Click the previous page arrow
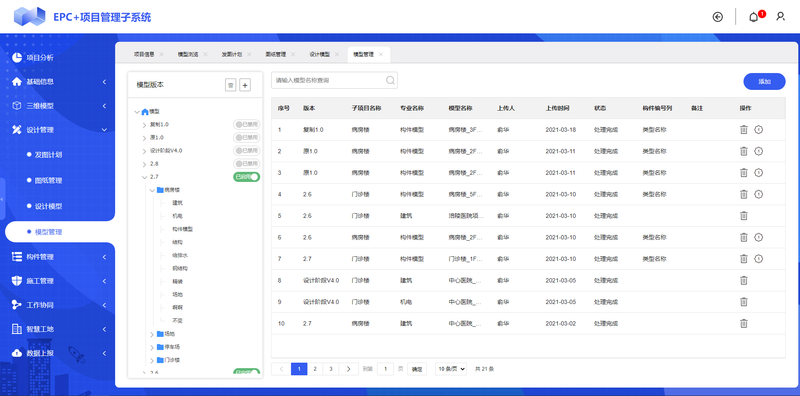800x396 pixels. click(281, 369)
